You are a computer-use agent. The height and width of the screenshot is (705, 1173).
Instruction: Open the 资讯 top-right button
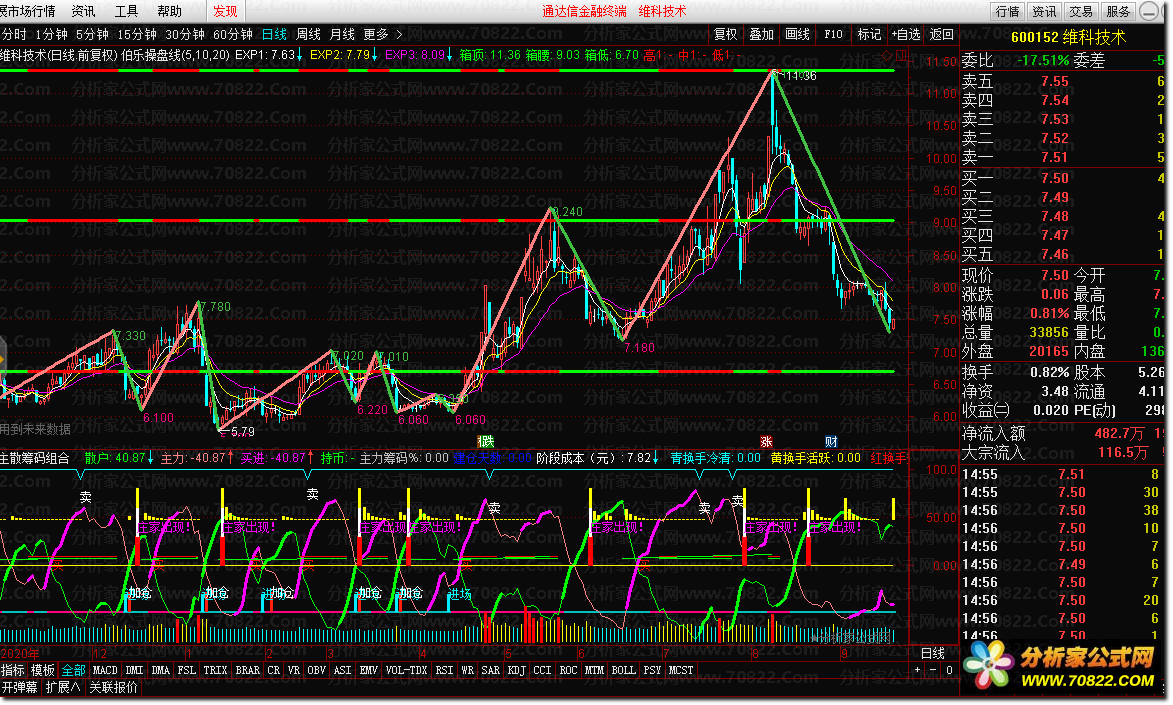(1044, 11)
